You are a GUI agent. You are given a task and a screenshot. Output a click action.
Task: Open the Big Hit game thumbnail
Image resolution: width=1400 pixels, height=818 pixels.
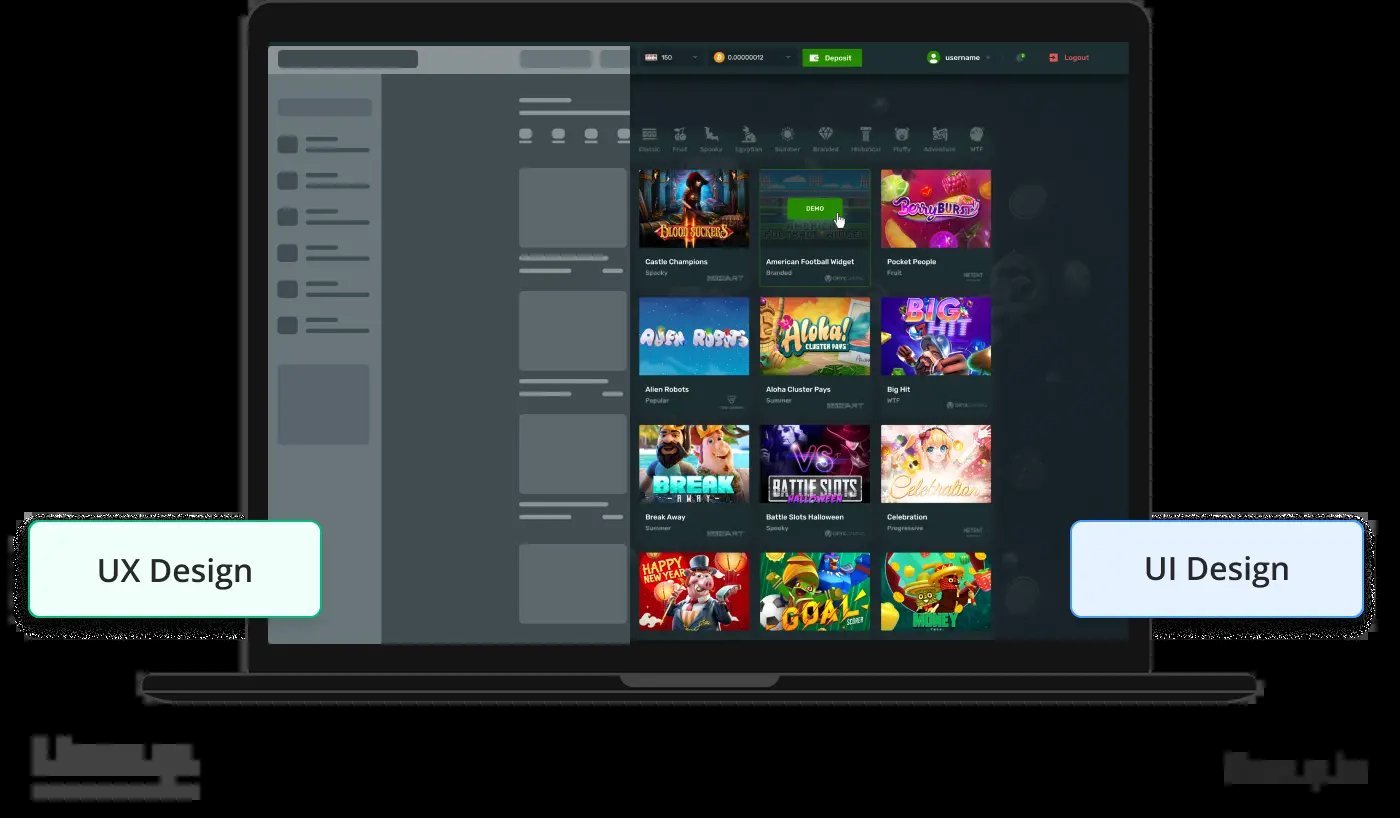pyautogui.click(x=936, y=336)
